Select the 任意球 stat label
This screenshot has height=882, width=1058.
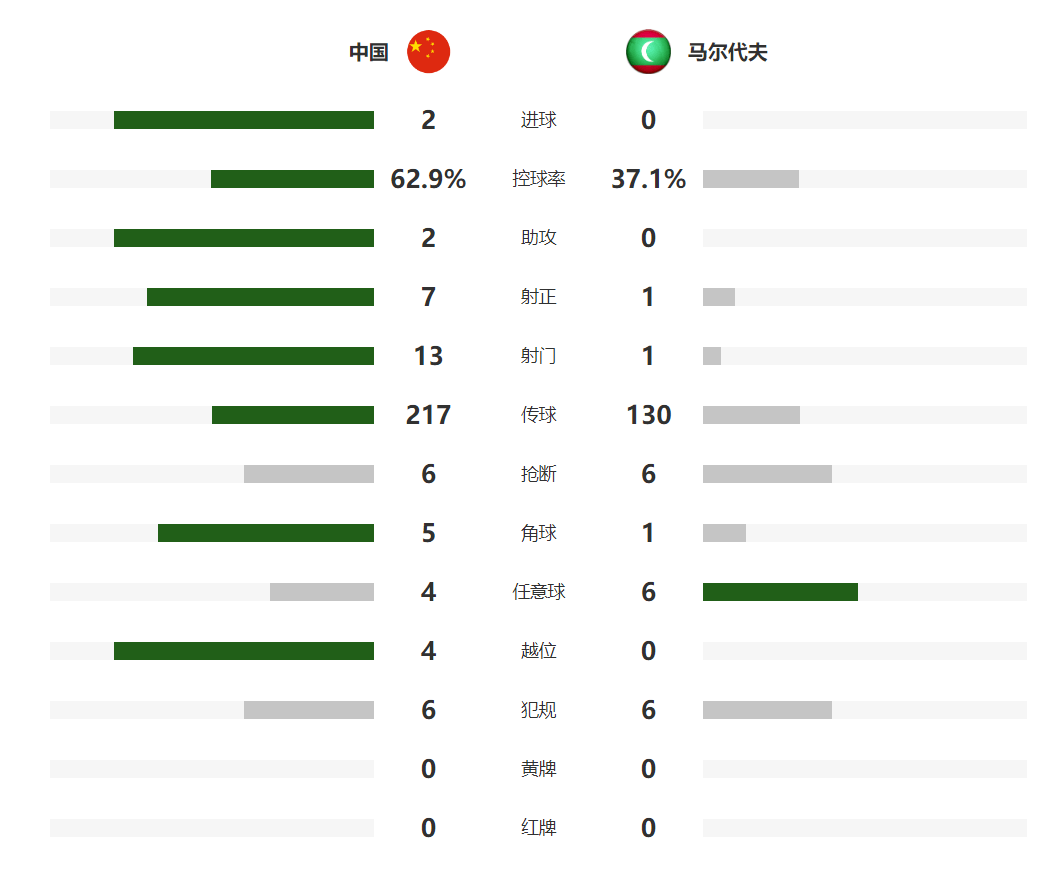[x=538, y=592]
